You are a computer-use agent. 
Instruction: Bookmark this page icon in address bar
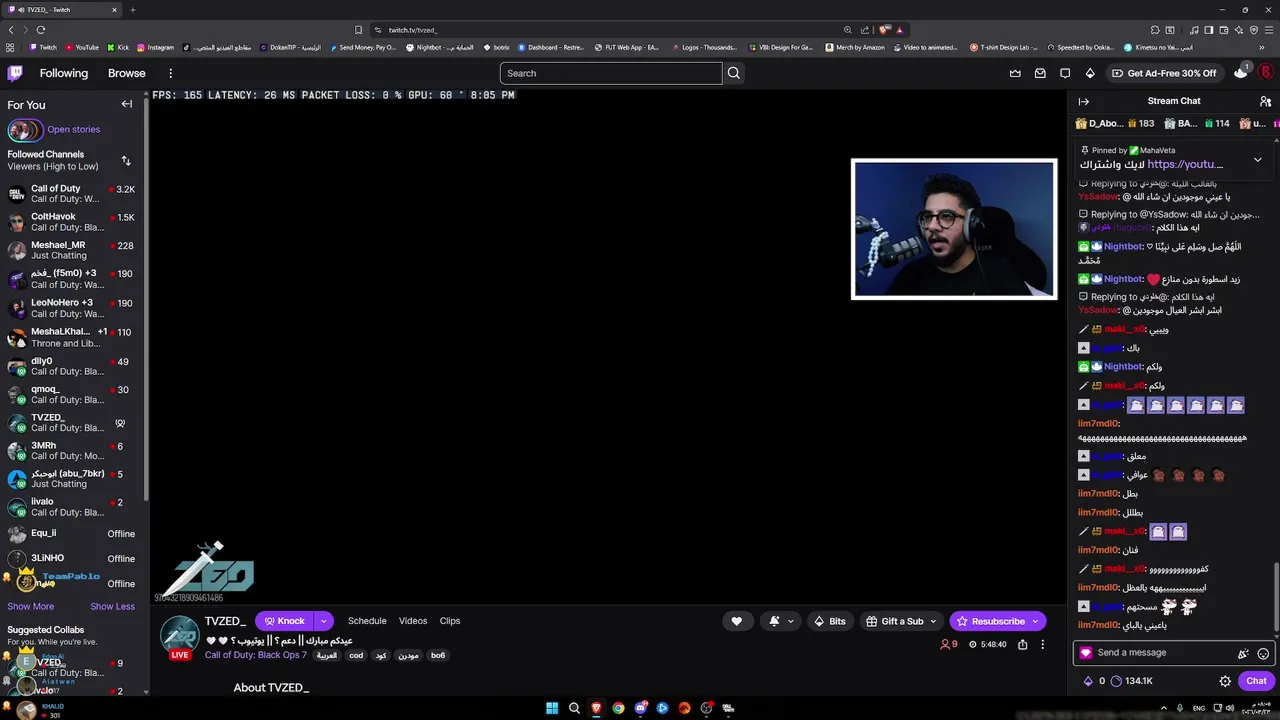click(359, 30)
